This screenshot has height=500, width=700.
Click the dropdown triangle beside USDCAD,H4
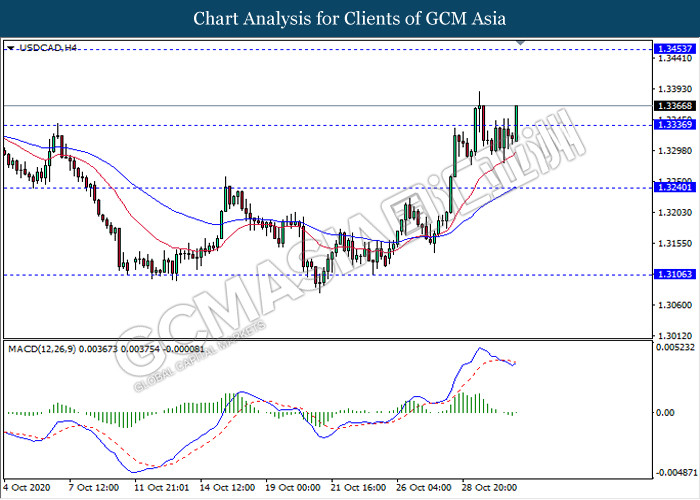(x=9, y=47)
